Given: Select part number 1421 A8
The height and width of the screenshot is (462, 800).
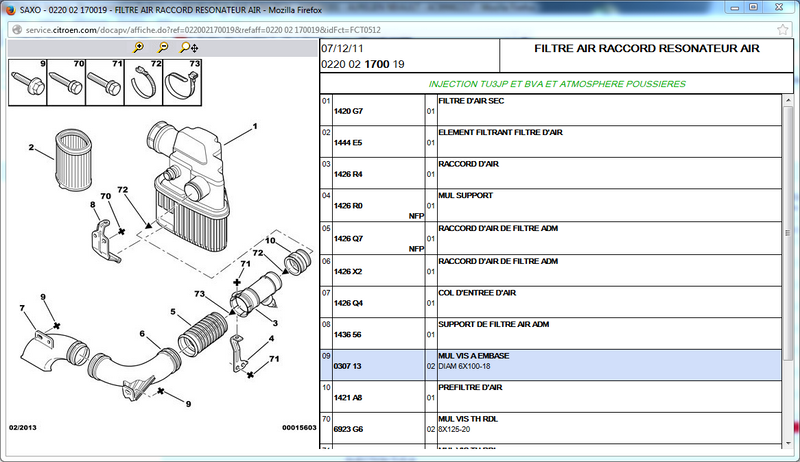Looking at the screenshot, I should click(x=347, y=398).
